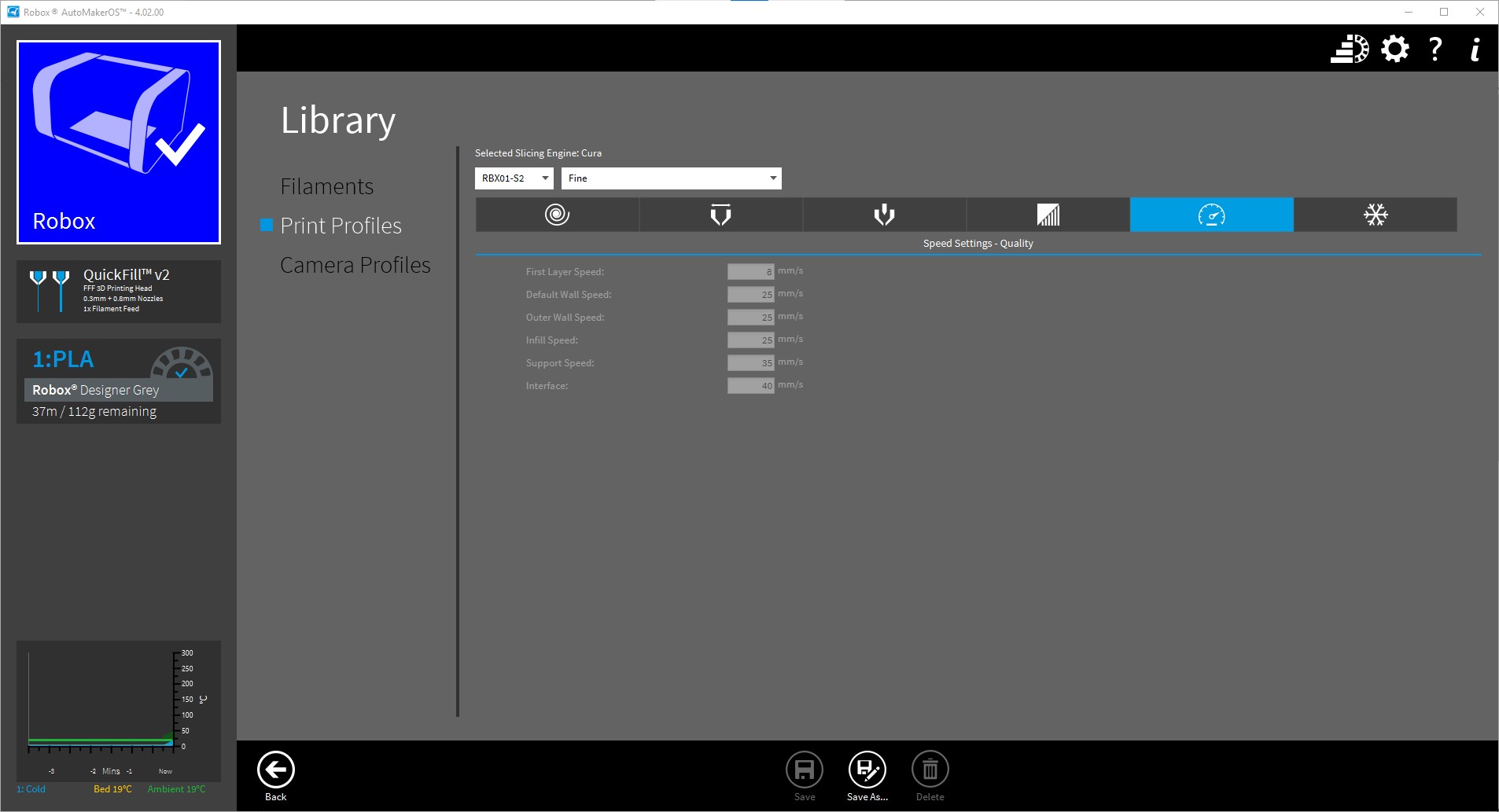Click the help question mark icon
Viewport: 1499px width, 812px height.
tap(1435, 49)
